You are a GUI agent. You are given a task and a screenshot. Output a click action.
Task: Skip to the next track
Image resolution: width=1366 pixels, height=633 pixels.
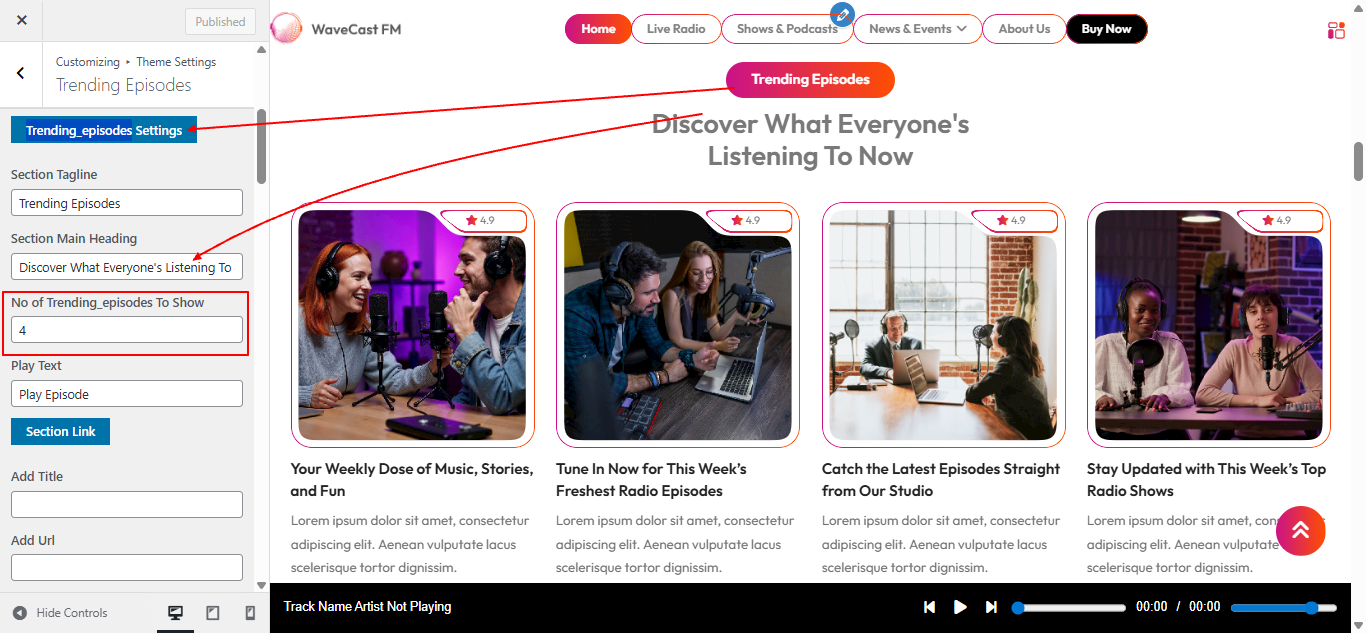(x=991, y=607)
